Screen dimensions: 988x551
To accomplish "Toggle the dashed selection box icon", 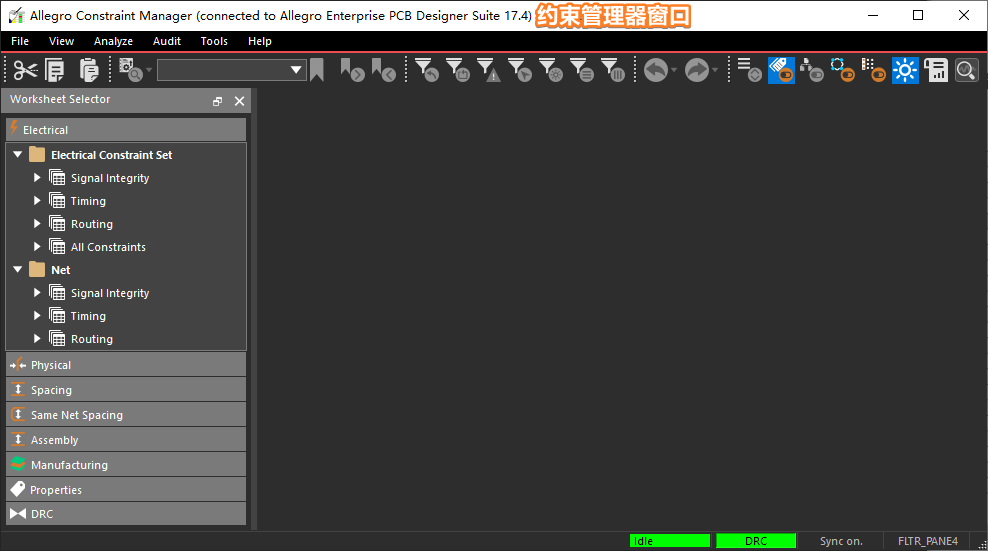I will click(842, 70).
